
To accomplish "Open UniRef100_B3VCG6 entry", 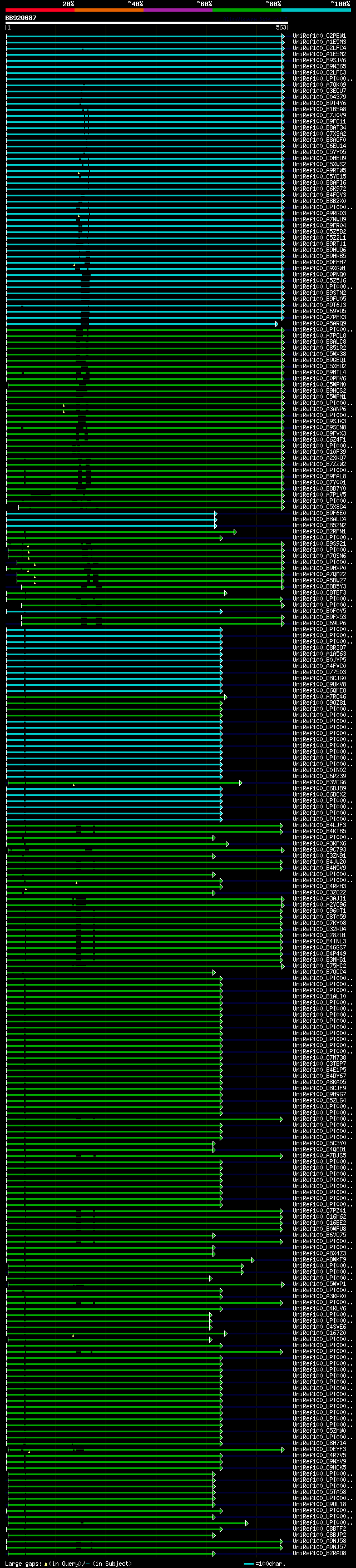I will point(319,782).
